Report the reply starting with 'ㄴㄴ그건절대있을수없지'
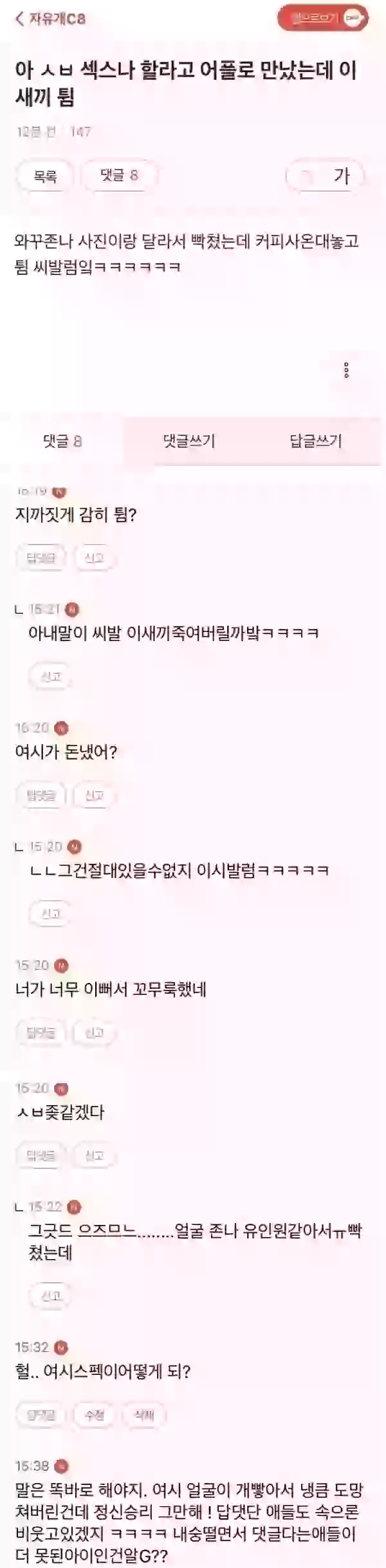Screen dimensions: 386x1568 tap(51, 913)
